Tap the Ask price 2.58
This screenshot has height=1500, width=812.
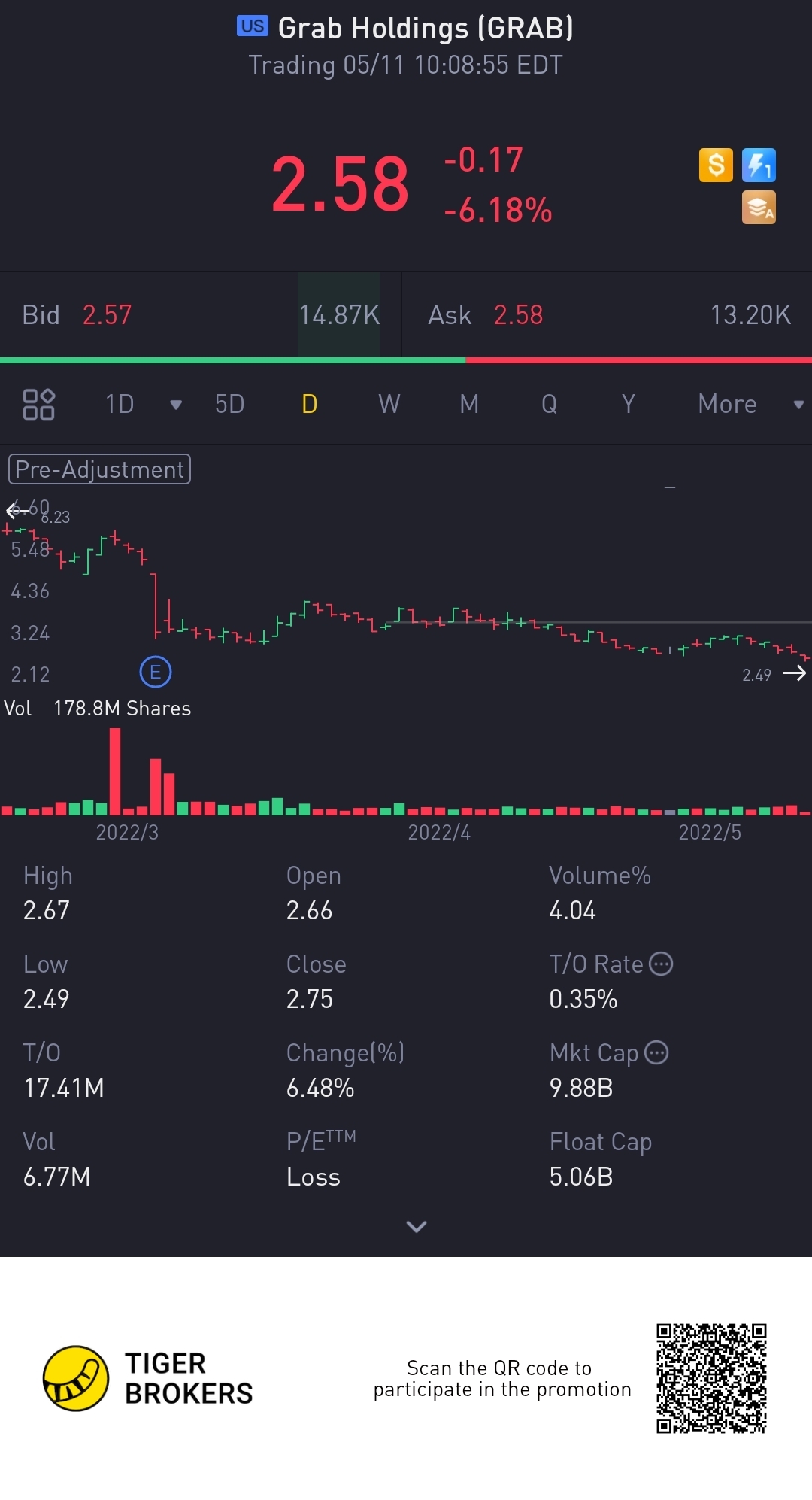pos(518,315)
